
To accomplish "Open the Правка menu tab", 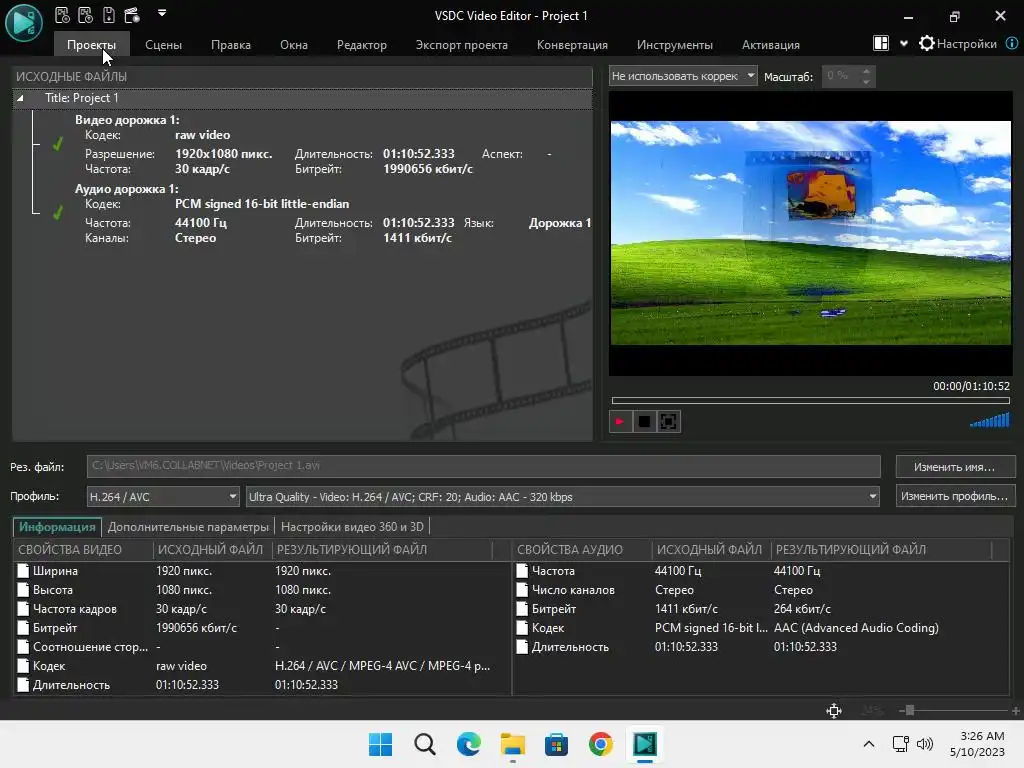I will click(231, 44).
